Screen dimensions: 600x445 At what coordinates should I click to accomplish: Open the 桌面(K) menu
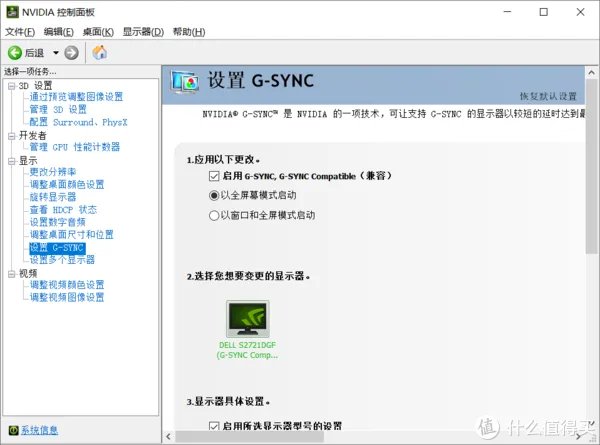pos(98,32)
